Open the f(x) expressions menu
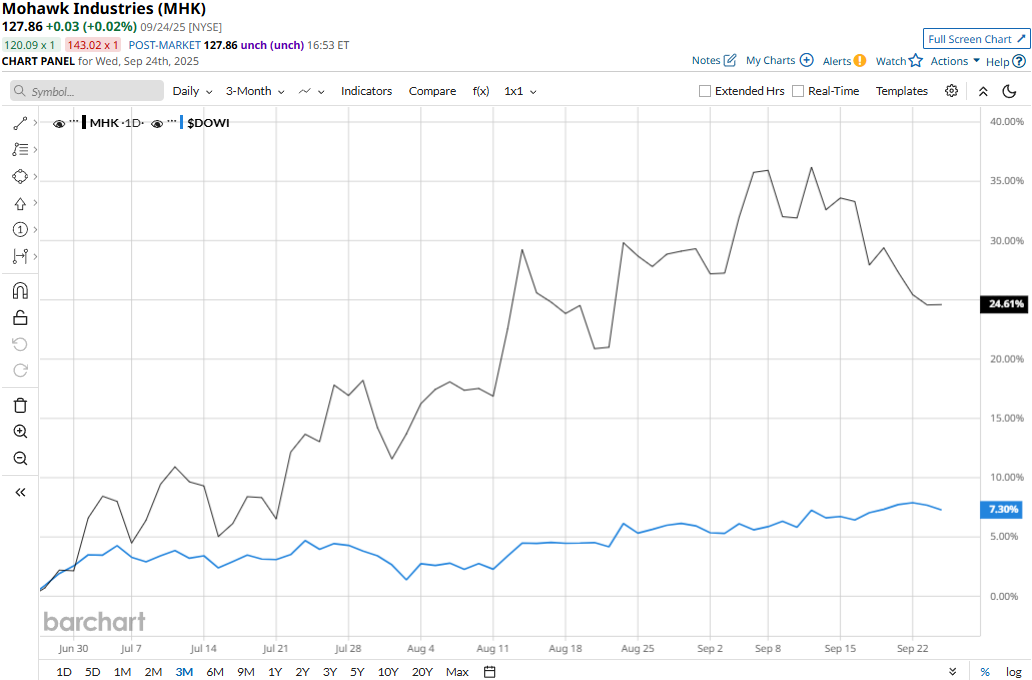This screenshot has height=680, width=1032. pyautogui.click(x=481, y=91)
